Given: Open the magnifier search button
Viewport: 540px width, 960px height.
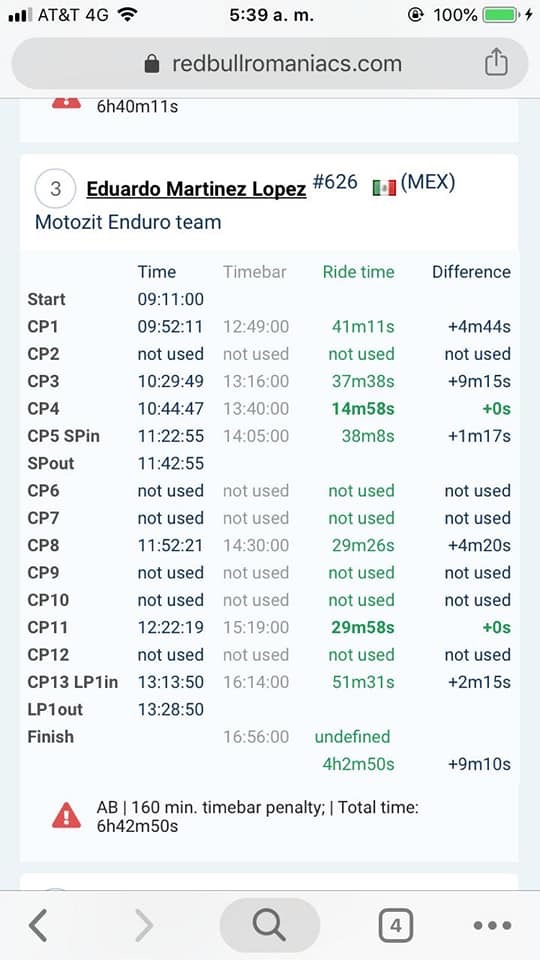Looking at the screenshot, I should [x=269, y=925].
